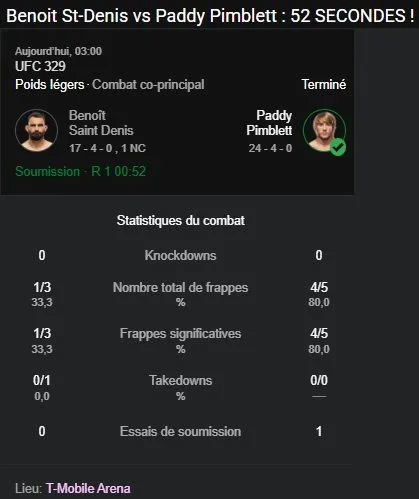Click the headline about 52 SECONDES
419x499 pixels.
pos(210,16)
